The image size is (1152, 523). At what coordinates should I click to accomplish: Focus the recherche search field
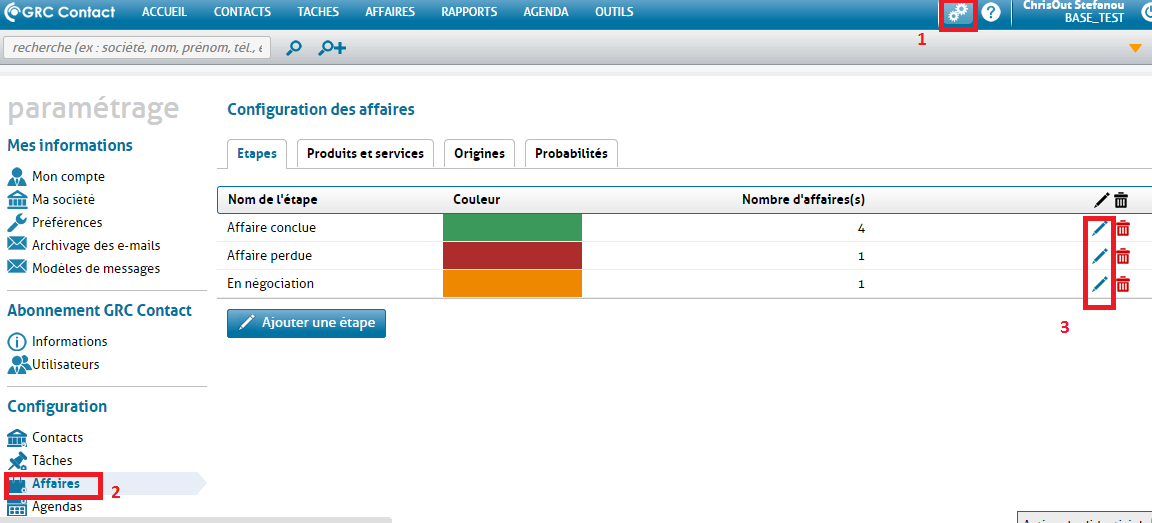point(138,48)
